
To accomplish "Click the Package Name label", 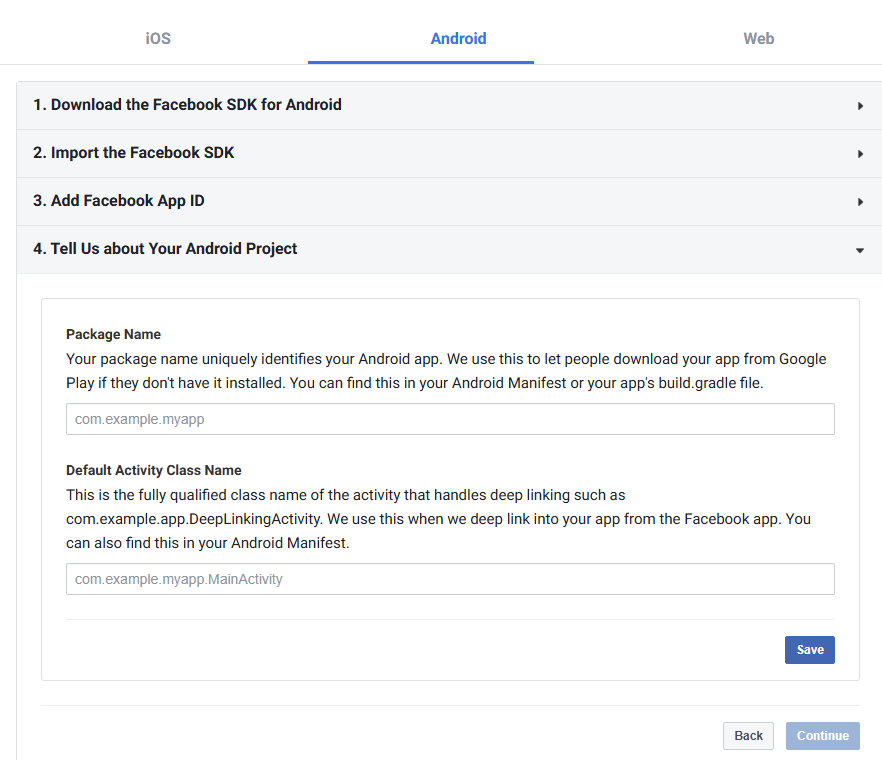I will [x=114, y=334].
